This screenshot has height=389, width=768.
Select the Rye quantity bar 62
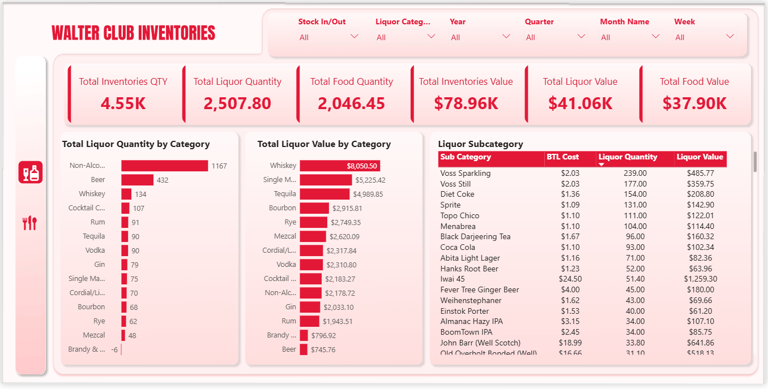click(x=124, y=321)
